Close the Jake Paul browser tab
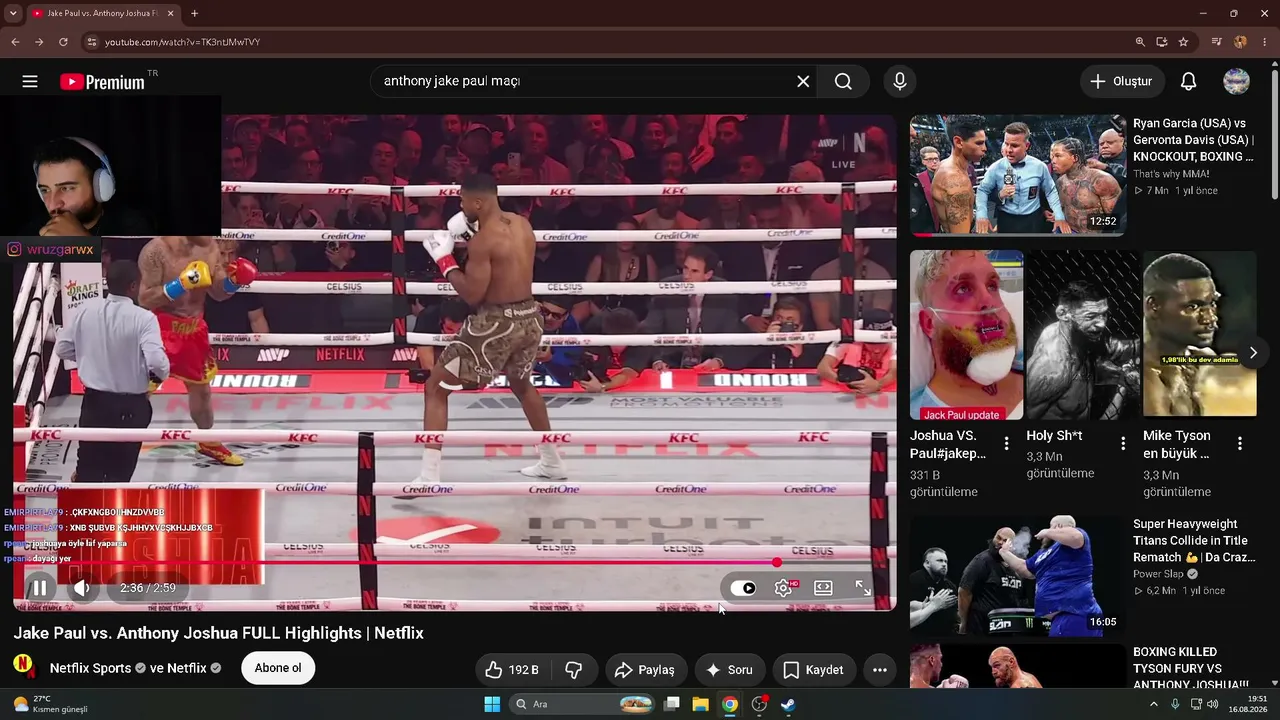The image size is (1280, 720). tap(171, 14)
